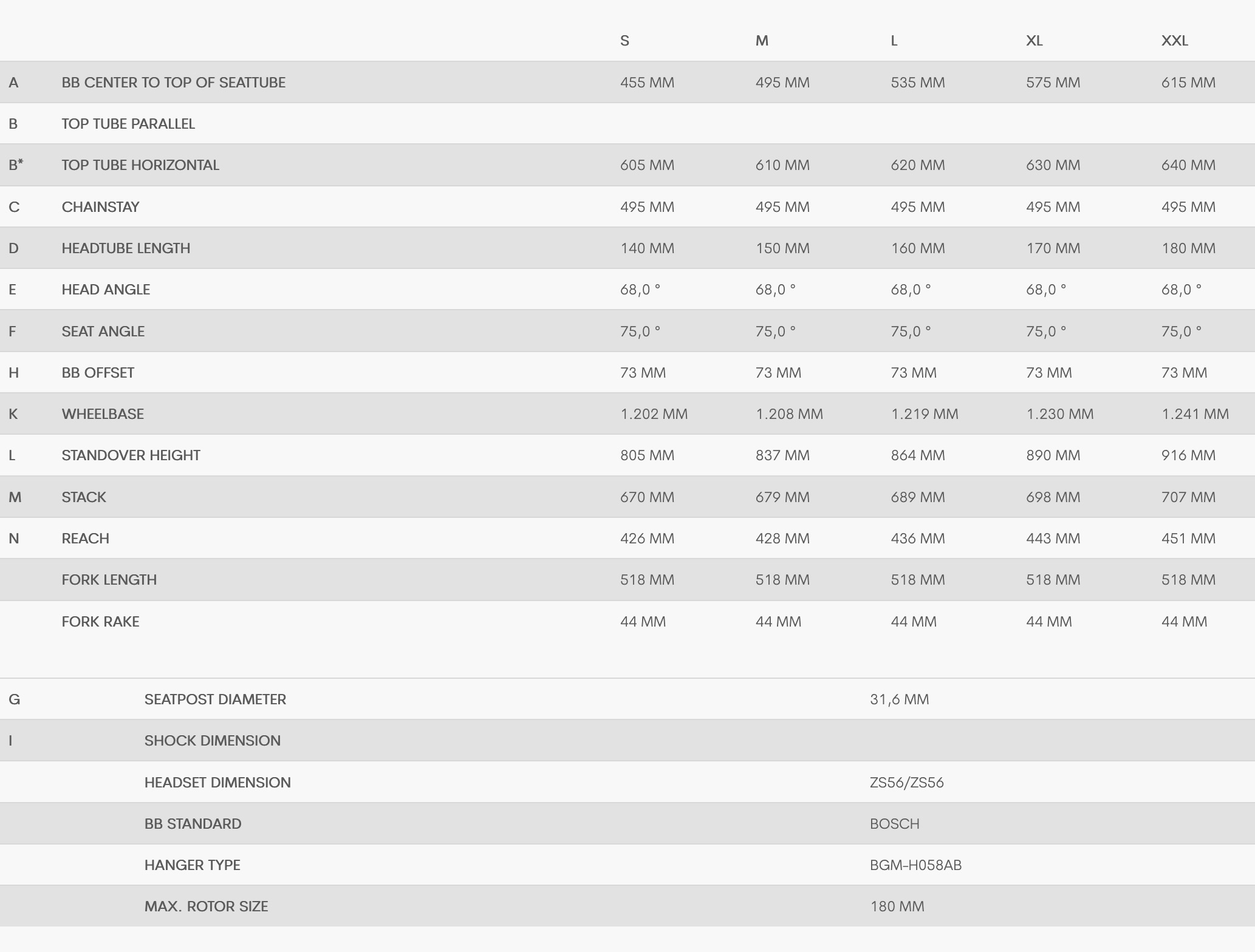This screenshot has height=952, width=1255.
Task: Click the HEADTUBE LENGTH row label
Action: point(126,248)
